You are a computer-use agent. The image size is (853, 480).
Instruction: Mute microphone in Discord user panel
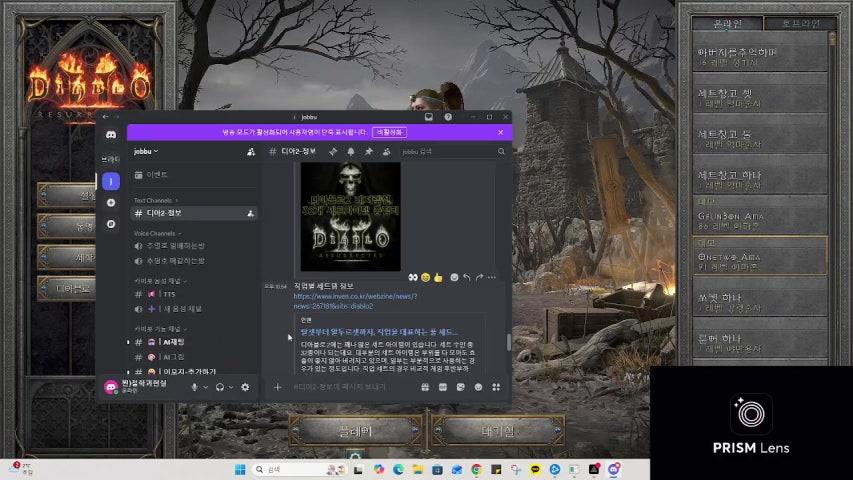click(194, 387)
